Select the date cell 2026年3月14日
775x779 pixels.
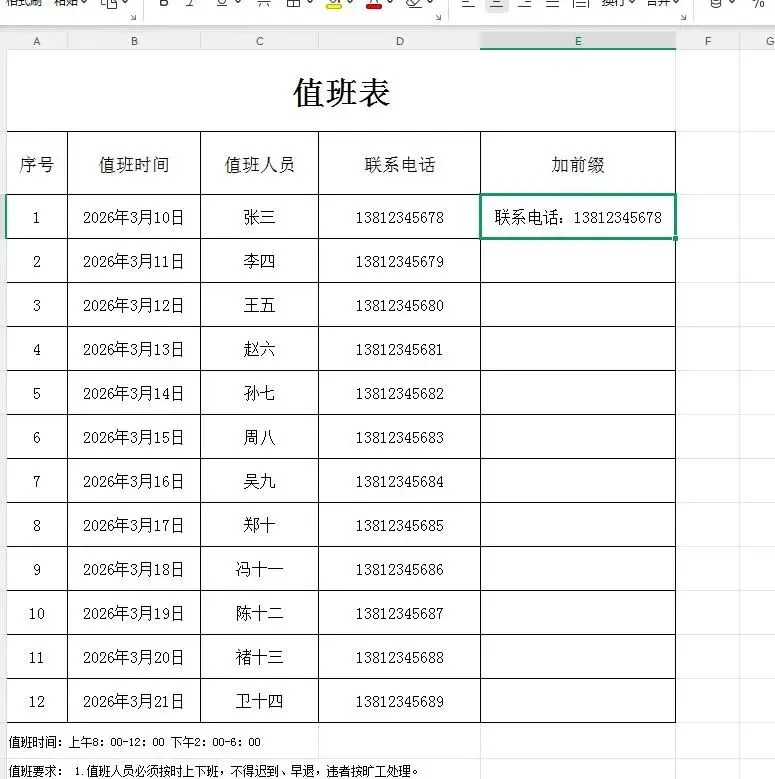click(x=134, y=392)
